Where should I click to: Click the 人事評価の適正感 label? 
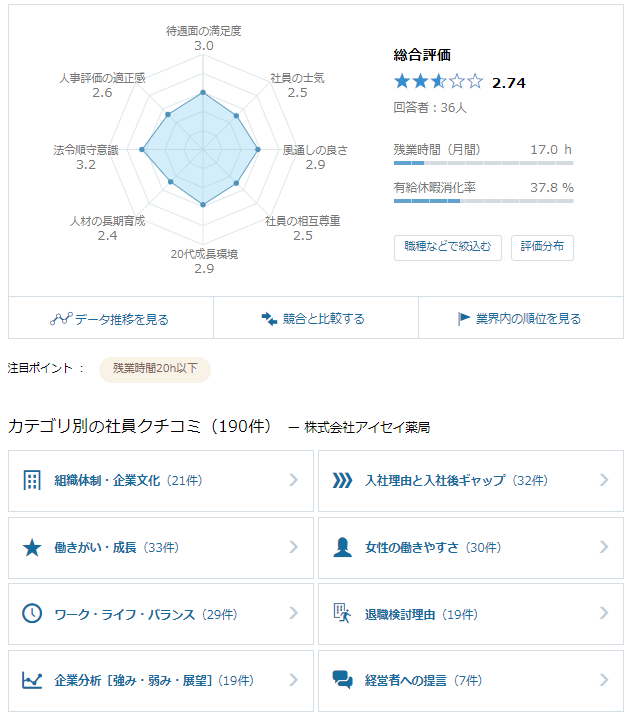pyautogui.click(x=102, y=78)
